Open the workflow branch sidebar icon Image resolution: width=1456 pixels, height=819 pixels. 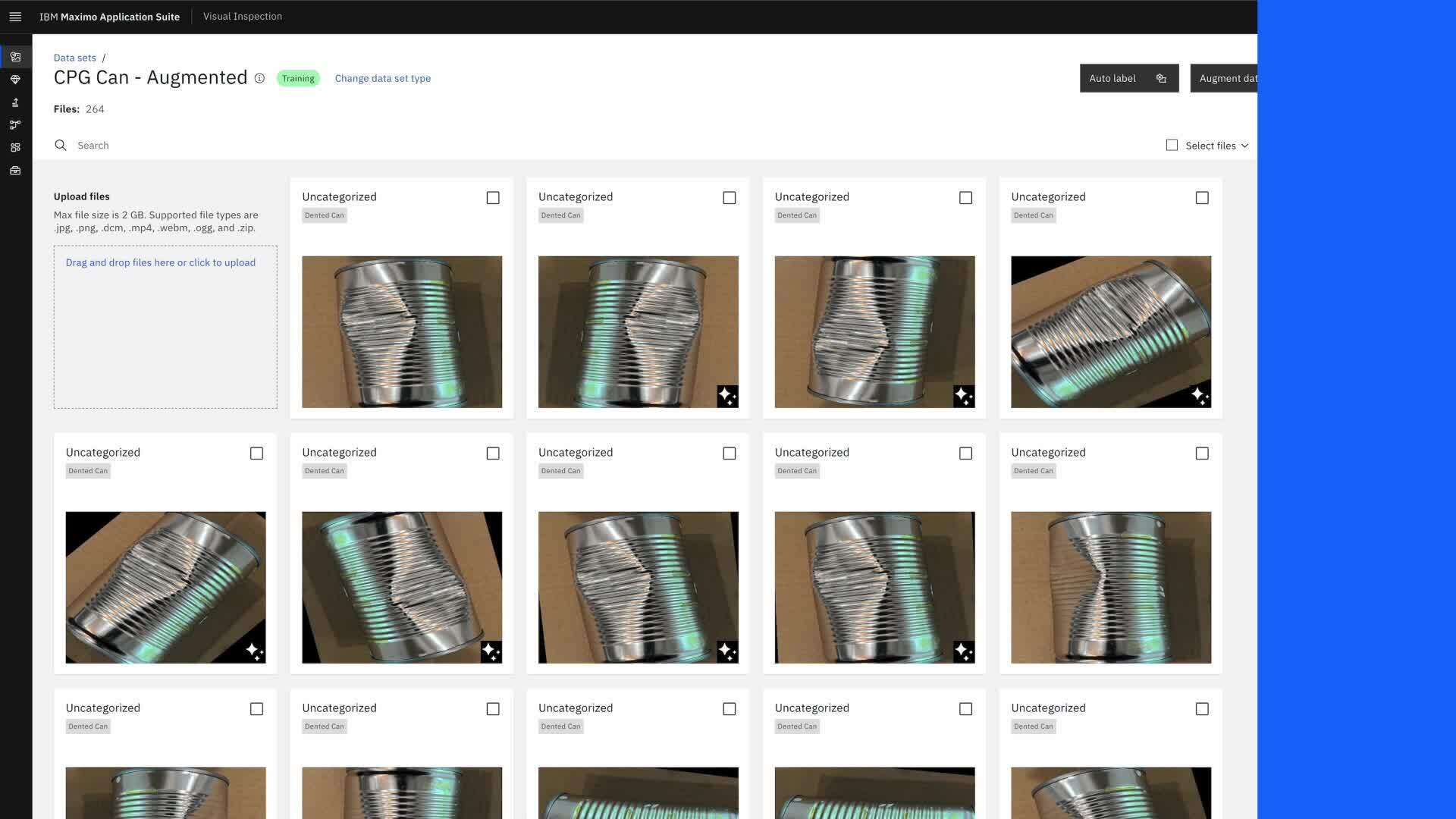(x=15, y=125)
